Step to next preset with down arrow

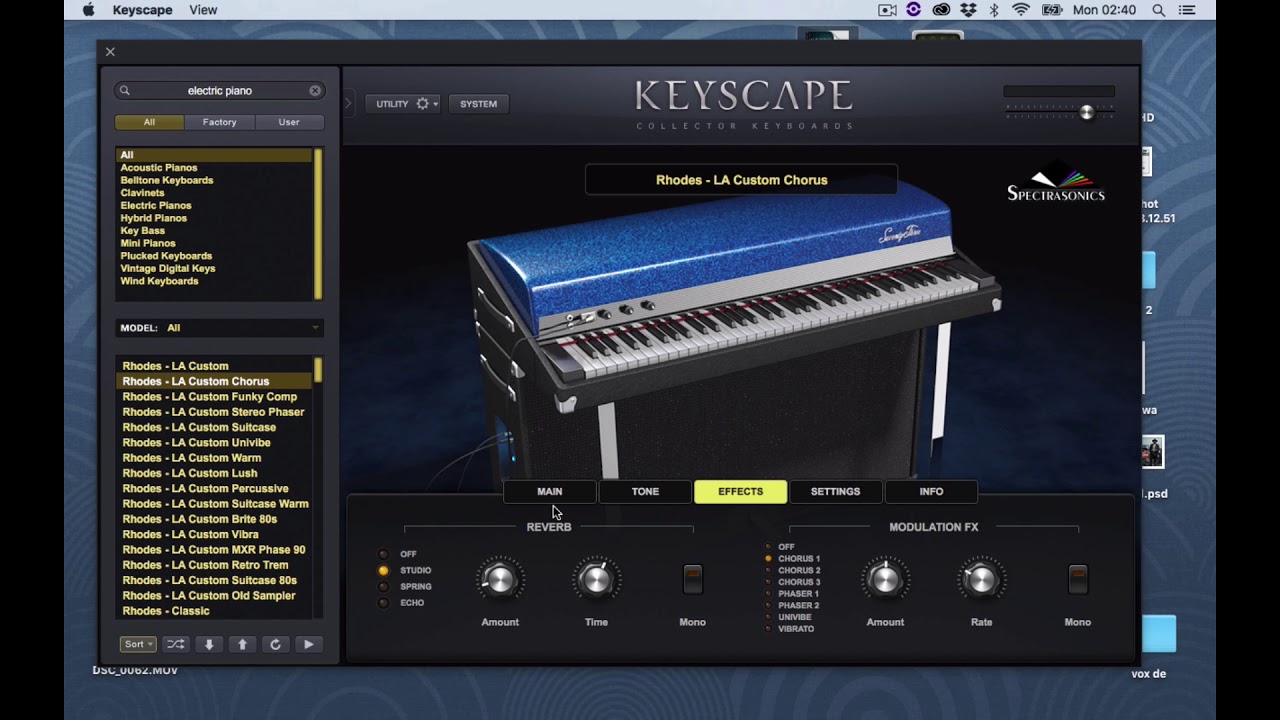pos(209,645)
